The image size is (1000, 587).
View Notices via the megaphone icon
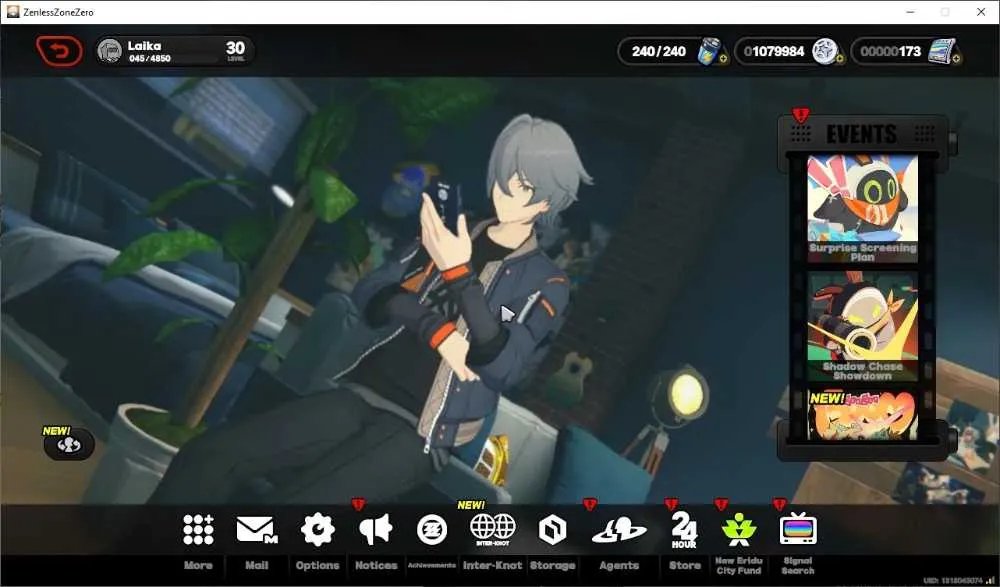point(376,530)
